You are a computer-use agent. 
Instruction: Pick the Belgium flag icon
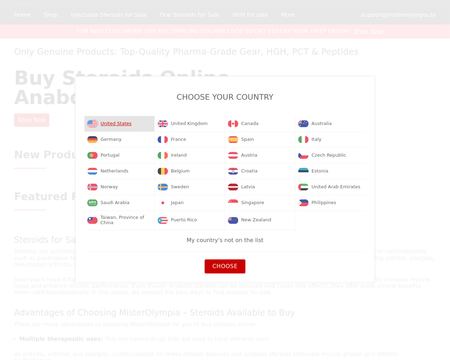[x=163, y=171]
